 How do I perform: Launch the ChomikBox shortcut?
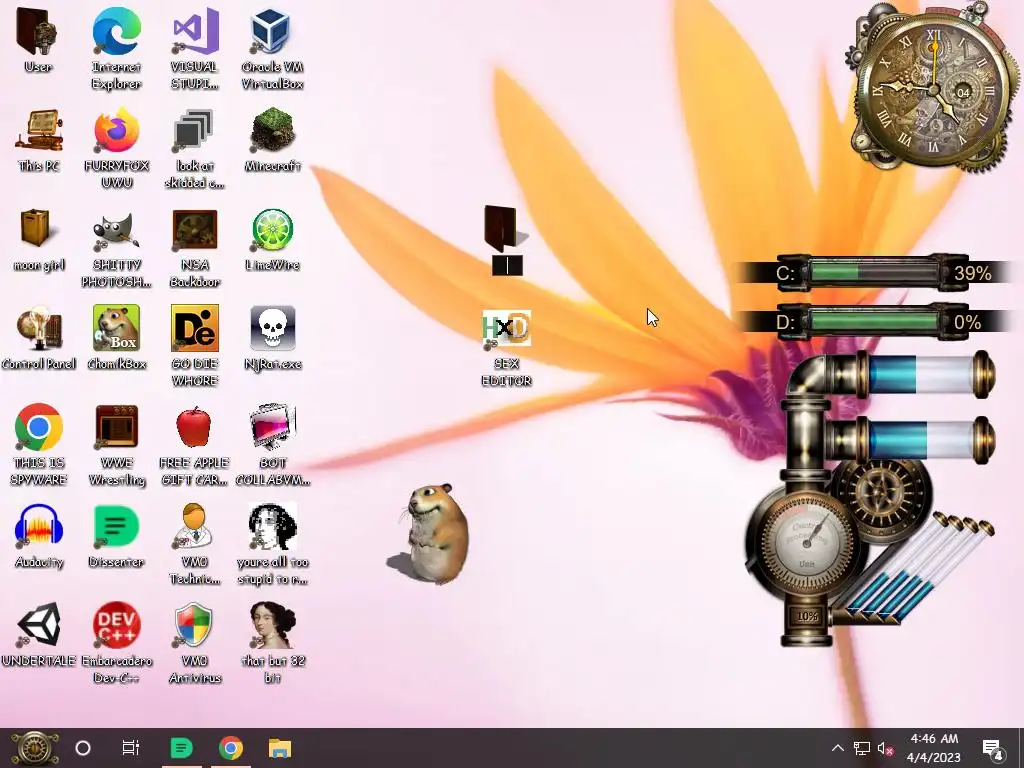tap(116, 328)
